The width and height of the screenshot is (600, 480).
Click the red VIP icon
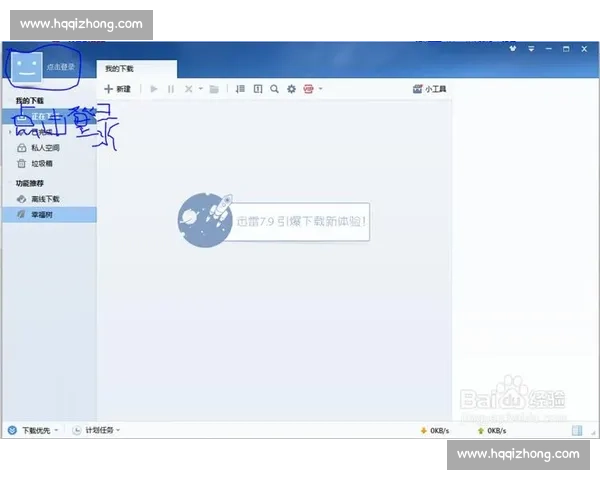pos(308,89)
